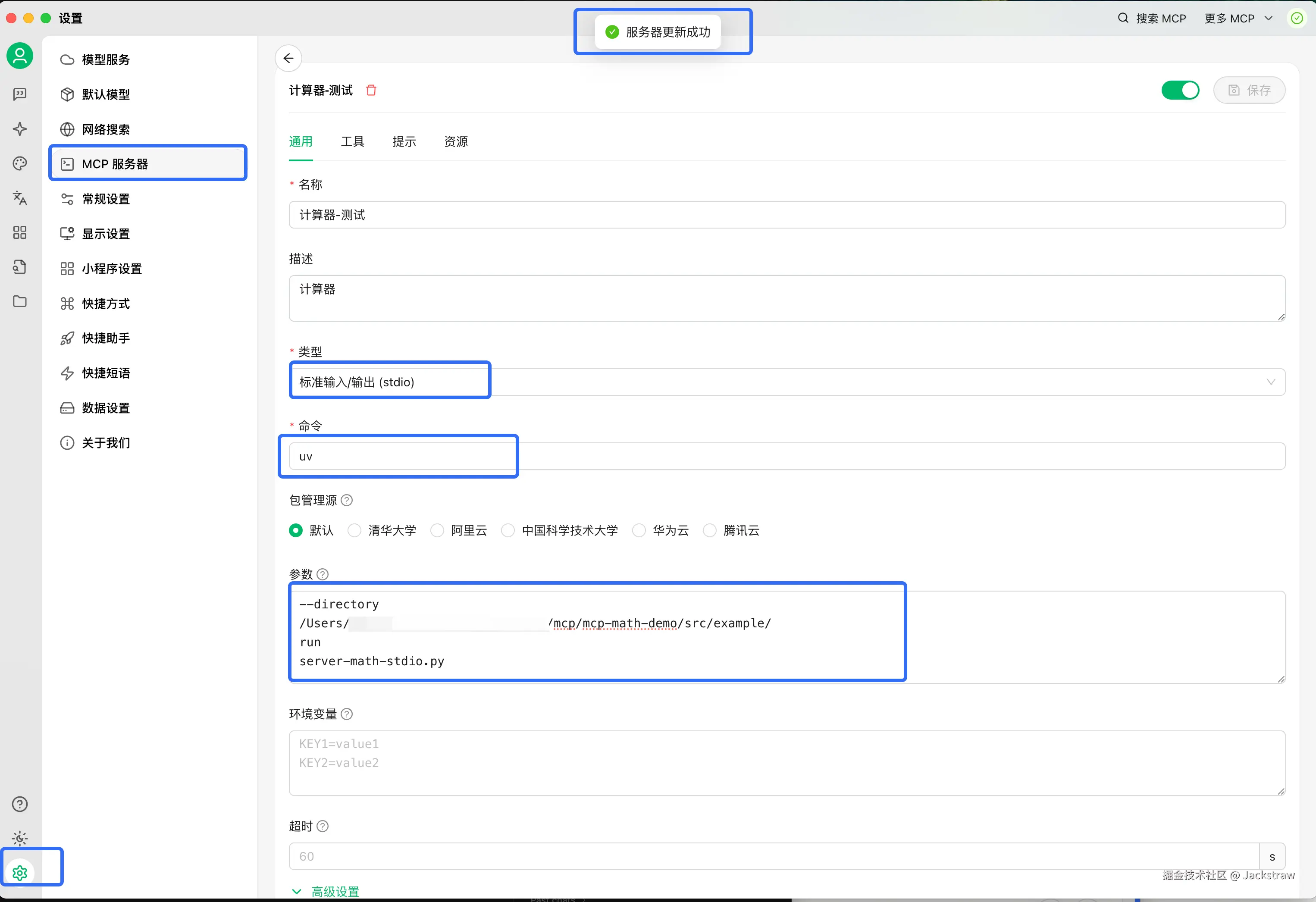The width and height of the screenshot is (1316, 902).
Task: Select the 阿里云 package source radio
Action: coord(437,530)
